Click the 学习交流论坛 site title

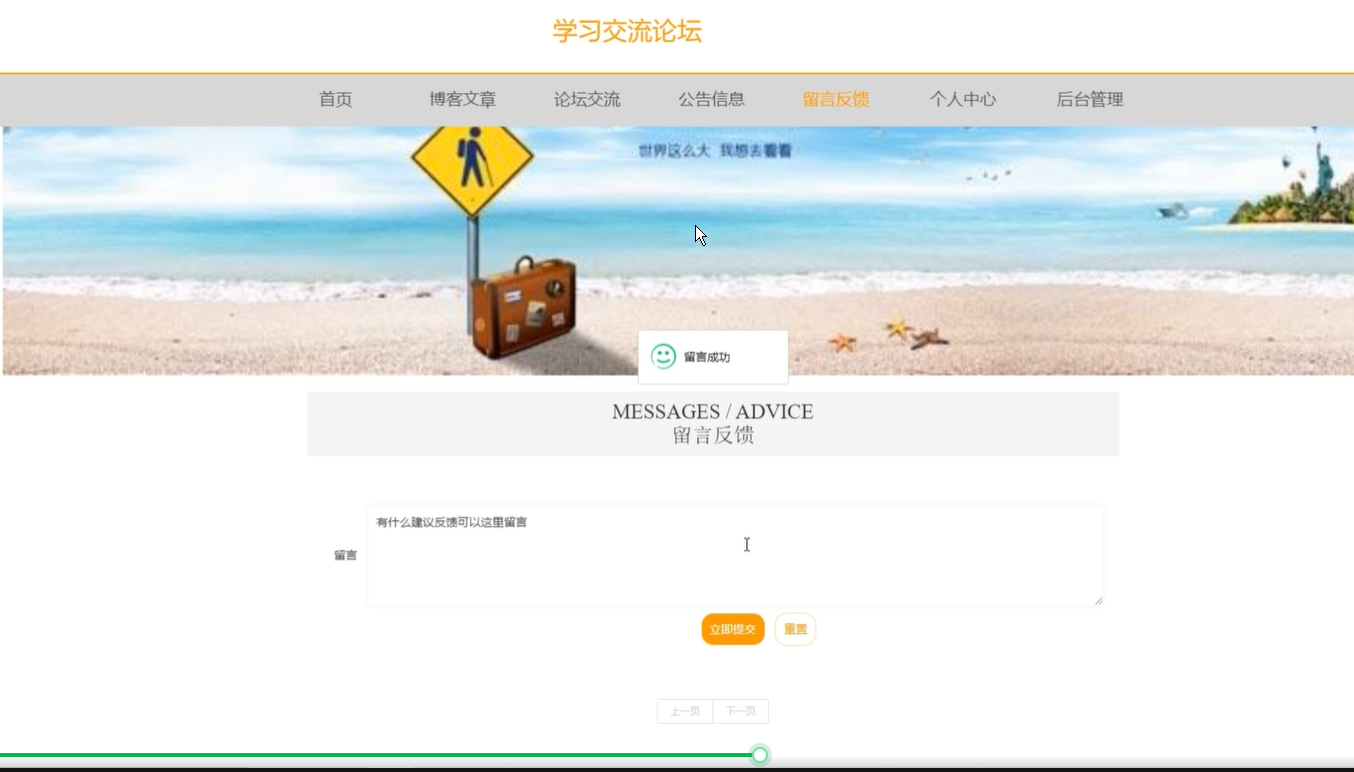(627, 31)
